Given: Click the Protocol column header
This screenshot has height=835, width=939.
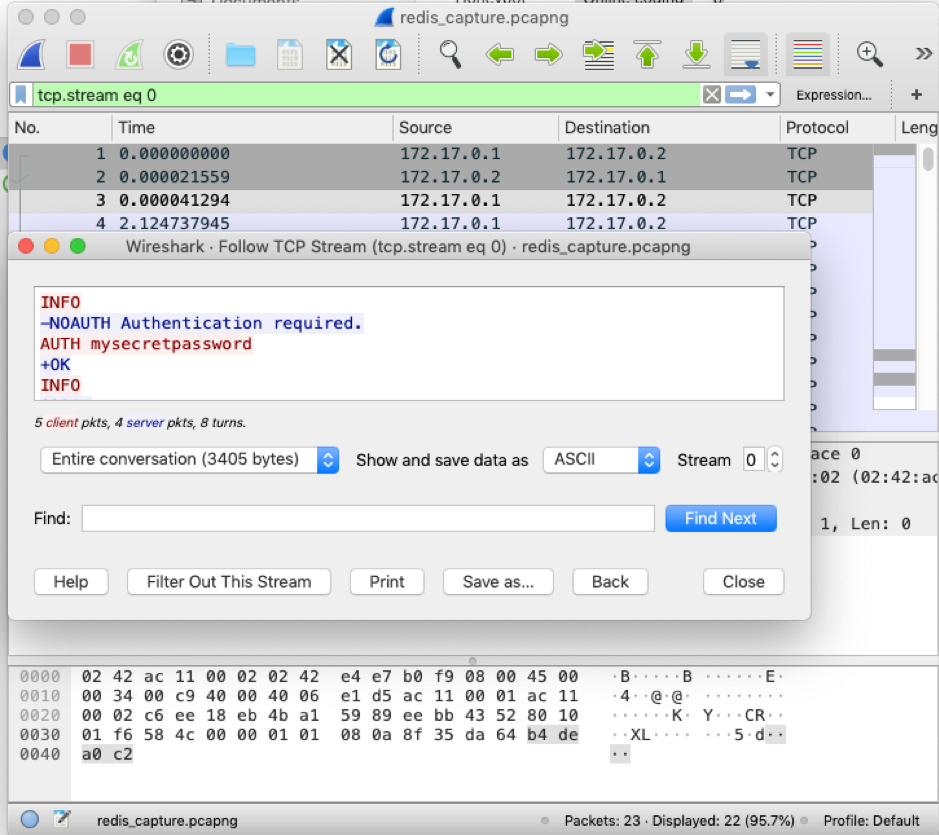Looking at the screenshot, I should click(817, 128).
